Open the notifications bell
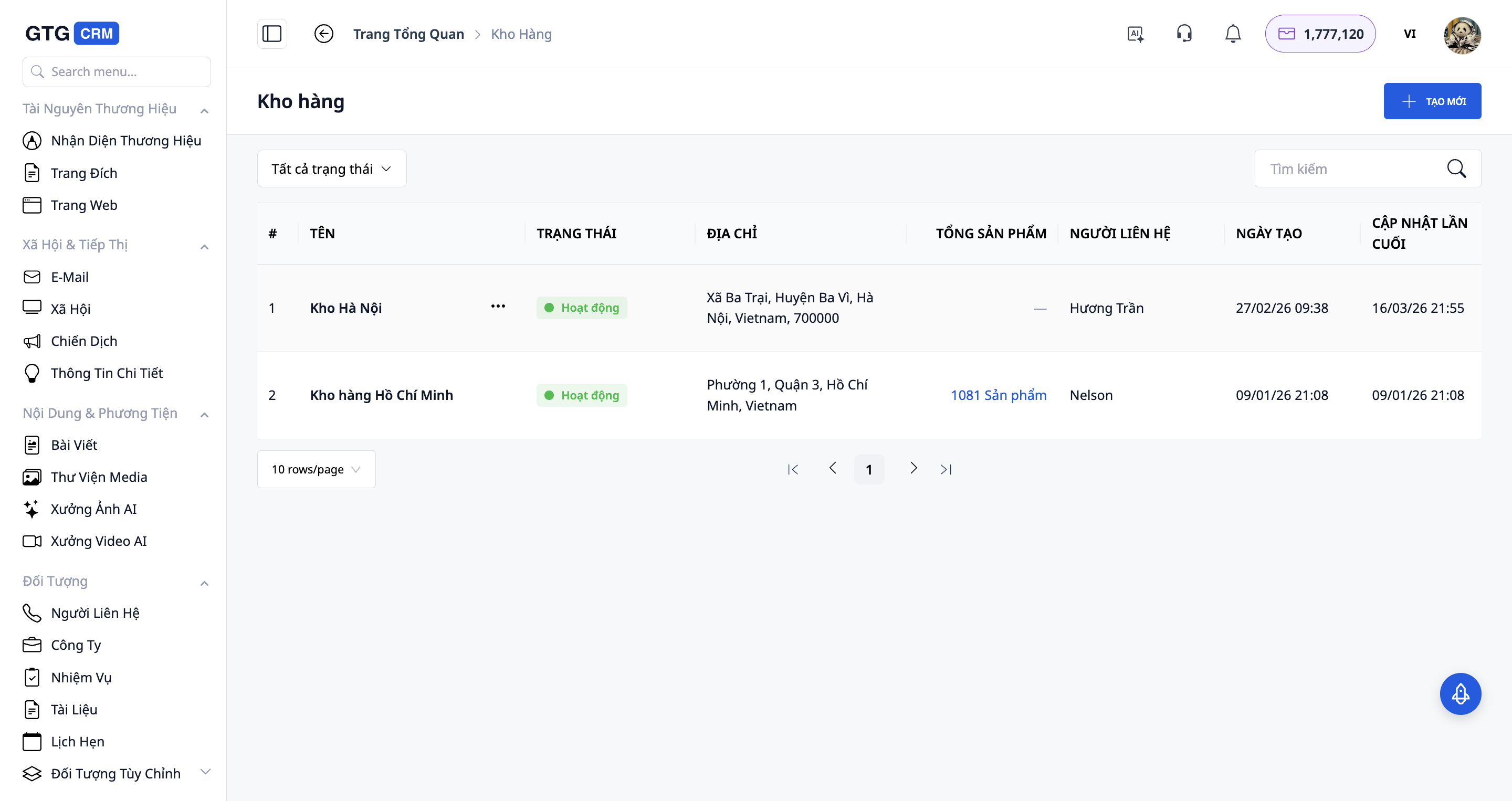1512x801 pixels. [x=1233, y=34]
